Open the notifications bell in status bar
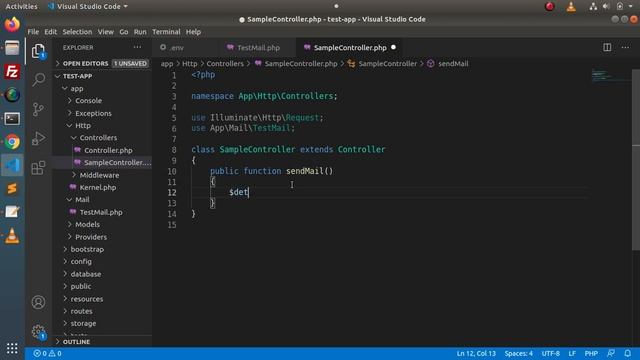The width and height of the screenshot is (640, 360). pos(627,353)
